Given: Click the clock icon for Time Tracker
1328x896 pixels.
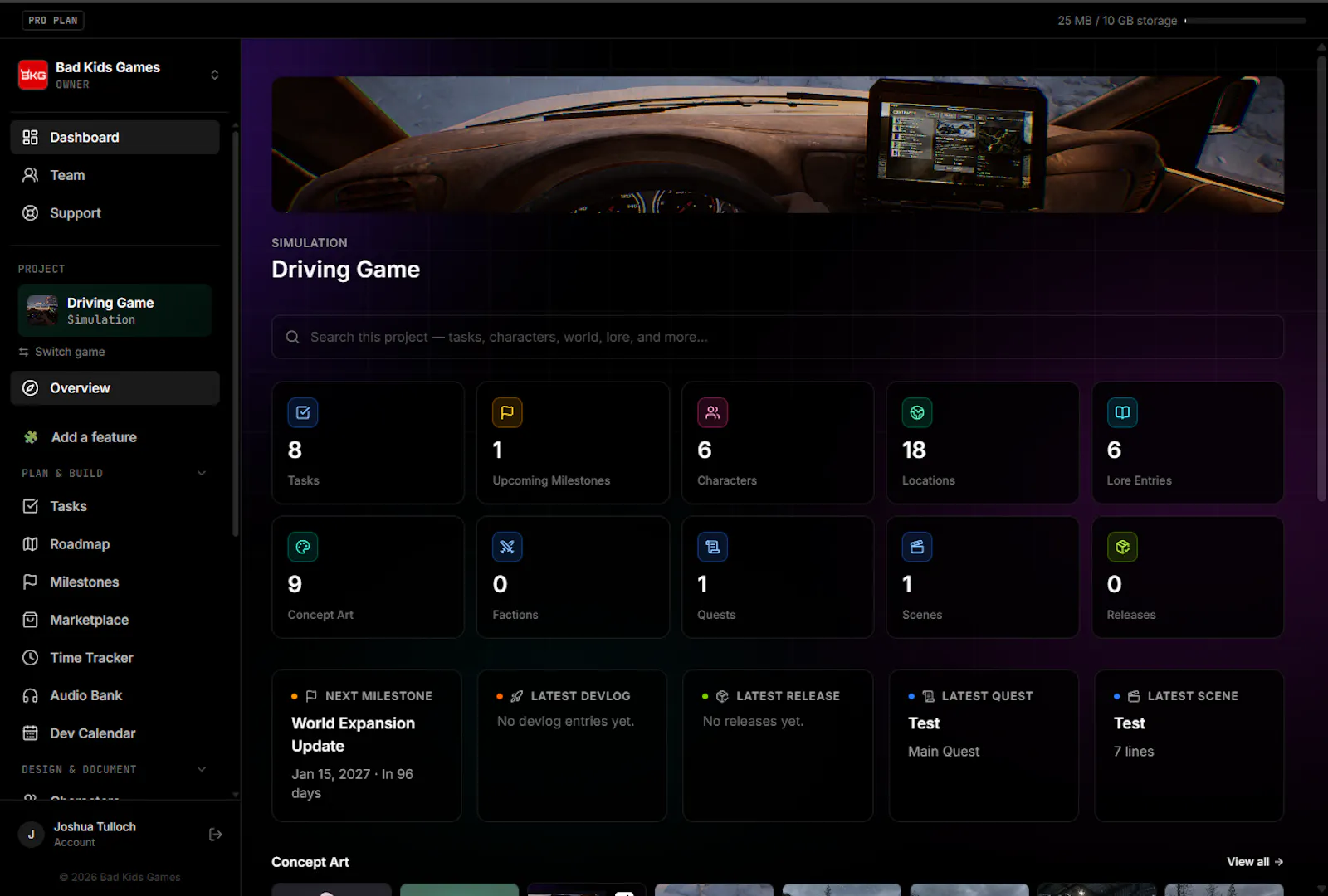Looking at the screenshot, I should pyautogui.click(x=31, y=658).
